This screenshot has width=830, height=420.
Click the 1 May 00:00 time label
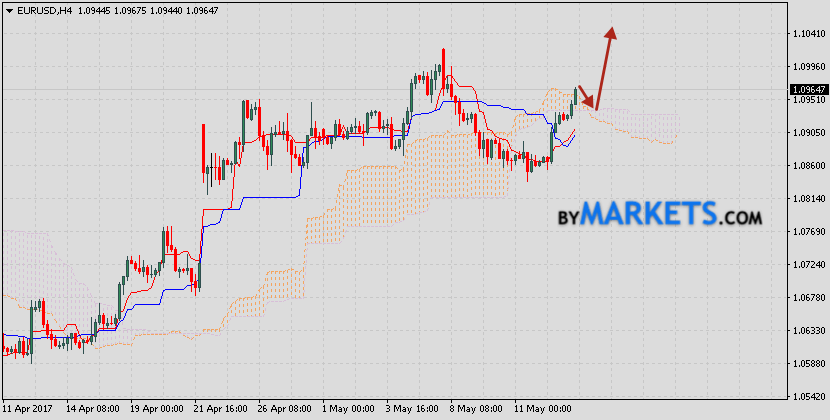[x=346, y=409]
